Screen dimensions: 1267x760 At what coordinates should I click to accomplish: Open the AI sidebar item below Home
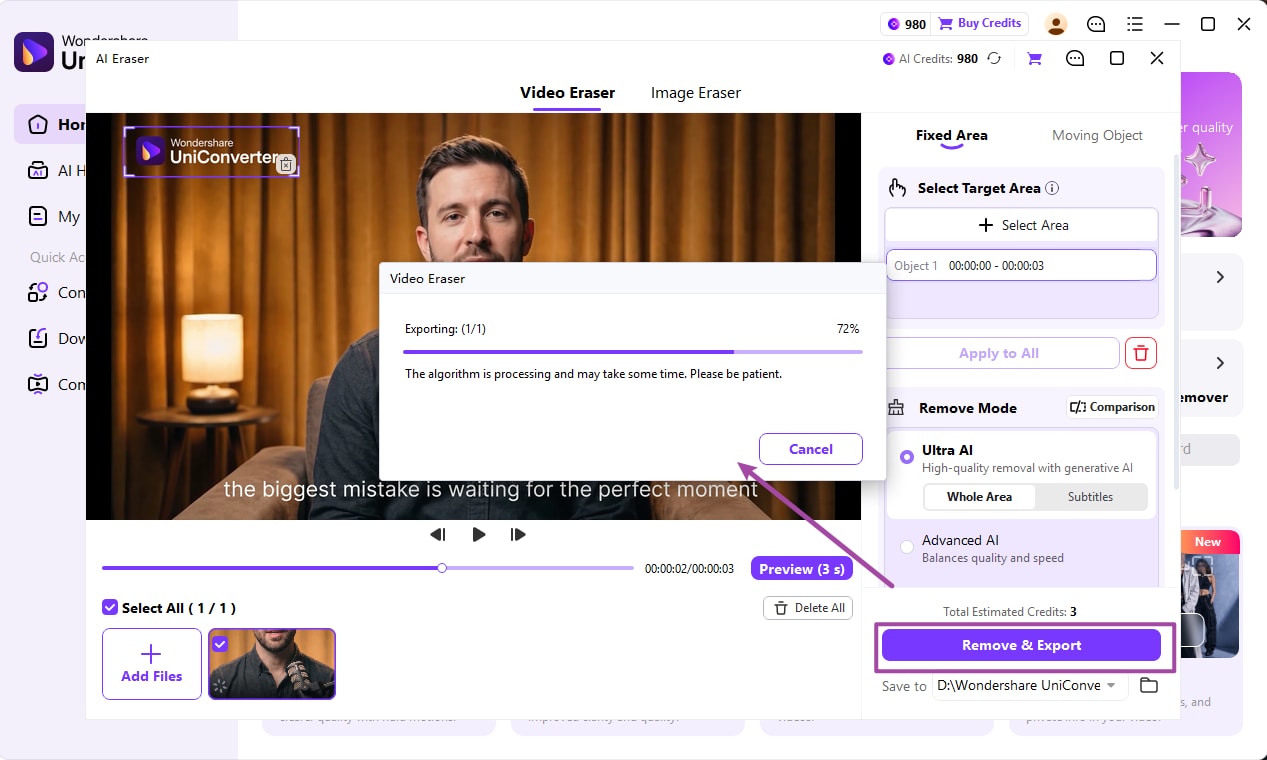tap(38, 171)
